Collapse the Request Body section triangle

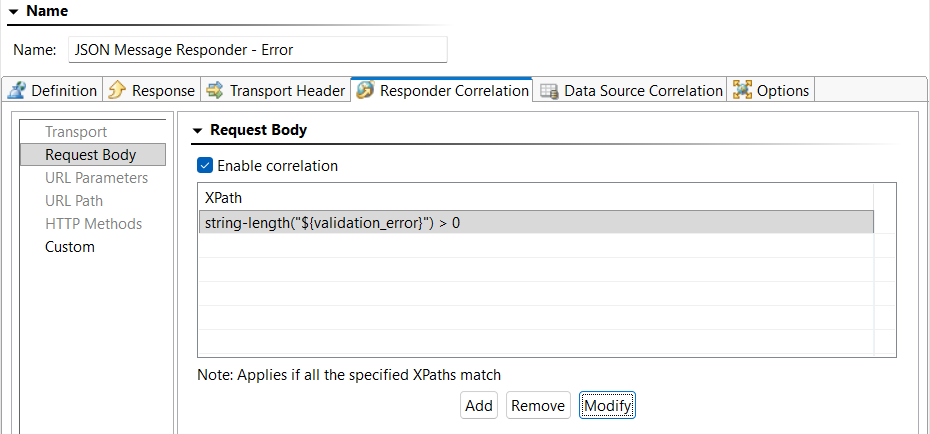coord(198,130)
